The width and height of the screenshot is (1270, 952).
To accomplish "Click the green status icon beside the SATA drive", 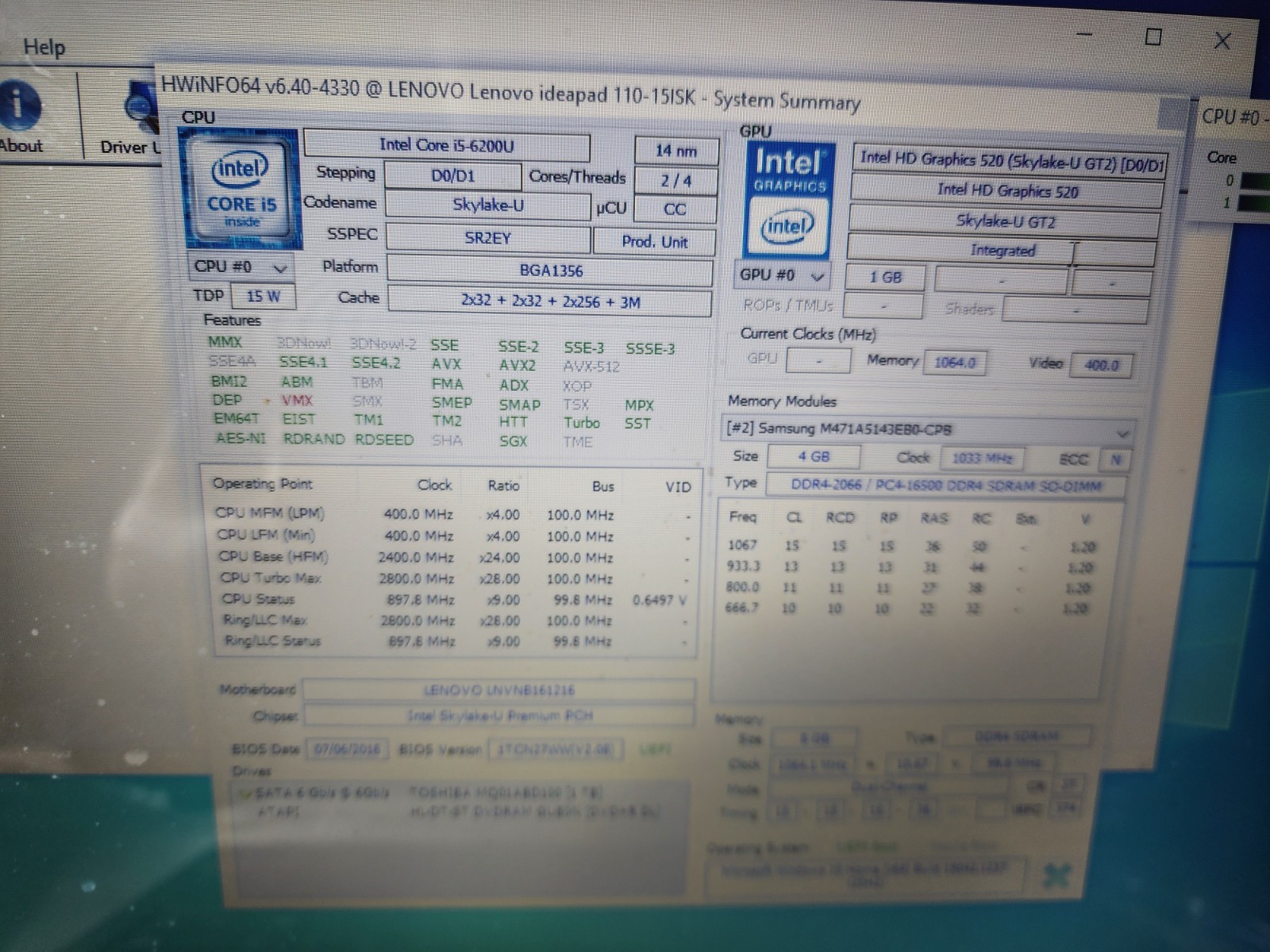I will tap(245, 792).
